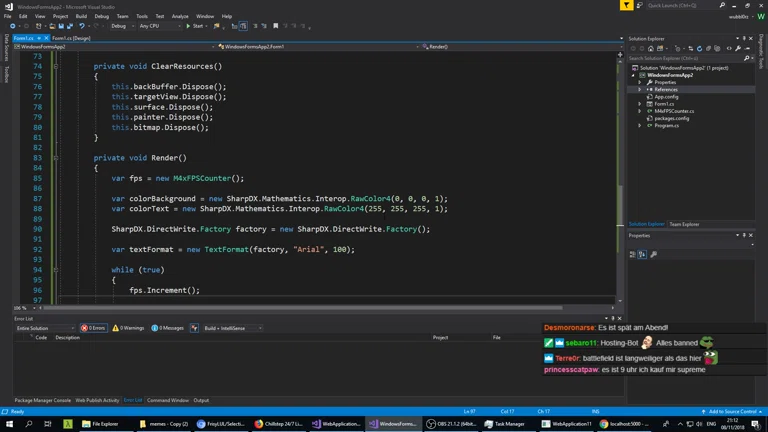Toggle Alphabetical sort in Properties panel
768x432 pixels.
pos(642,254)
